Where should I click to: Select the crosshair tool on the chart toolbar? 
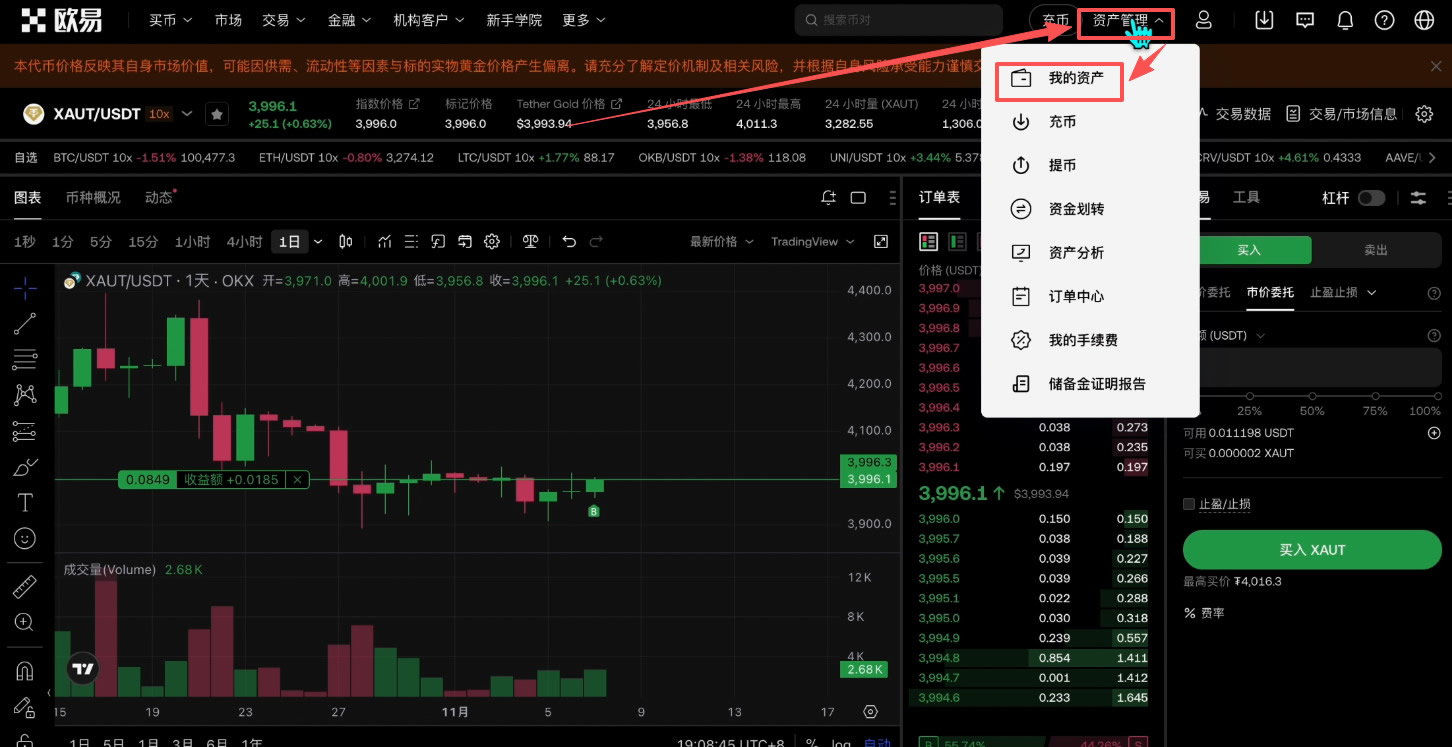(x=24, y=287)
